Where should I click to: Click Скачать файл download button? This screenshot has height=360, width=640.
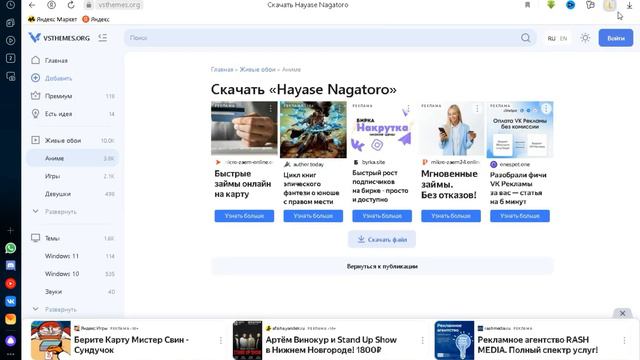click(382, 239)
